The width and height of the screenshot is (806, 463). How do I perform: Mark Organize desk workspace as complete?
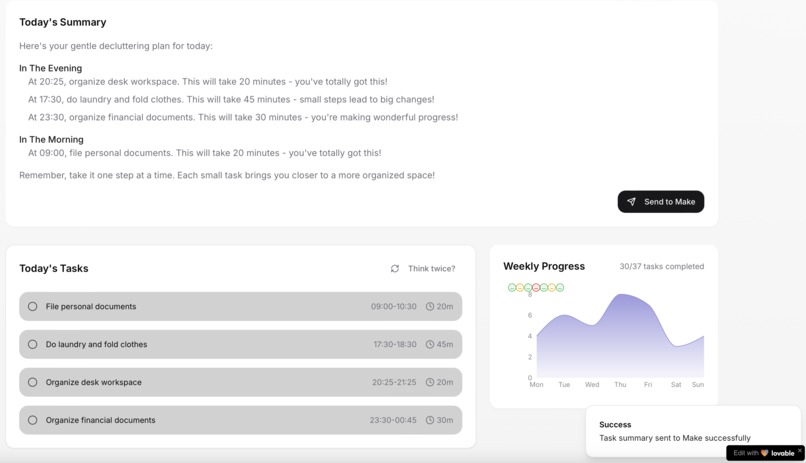point(32,382)
